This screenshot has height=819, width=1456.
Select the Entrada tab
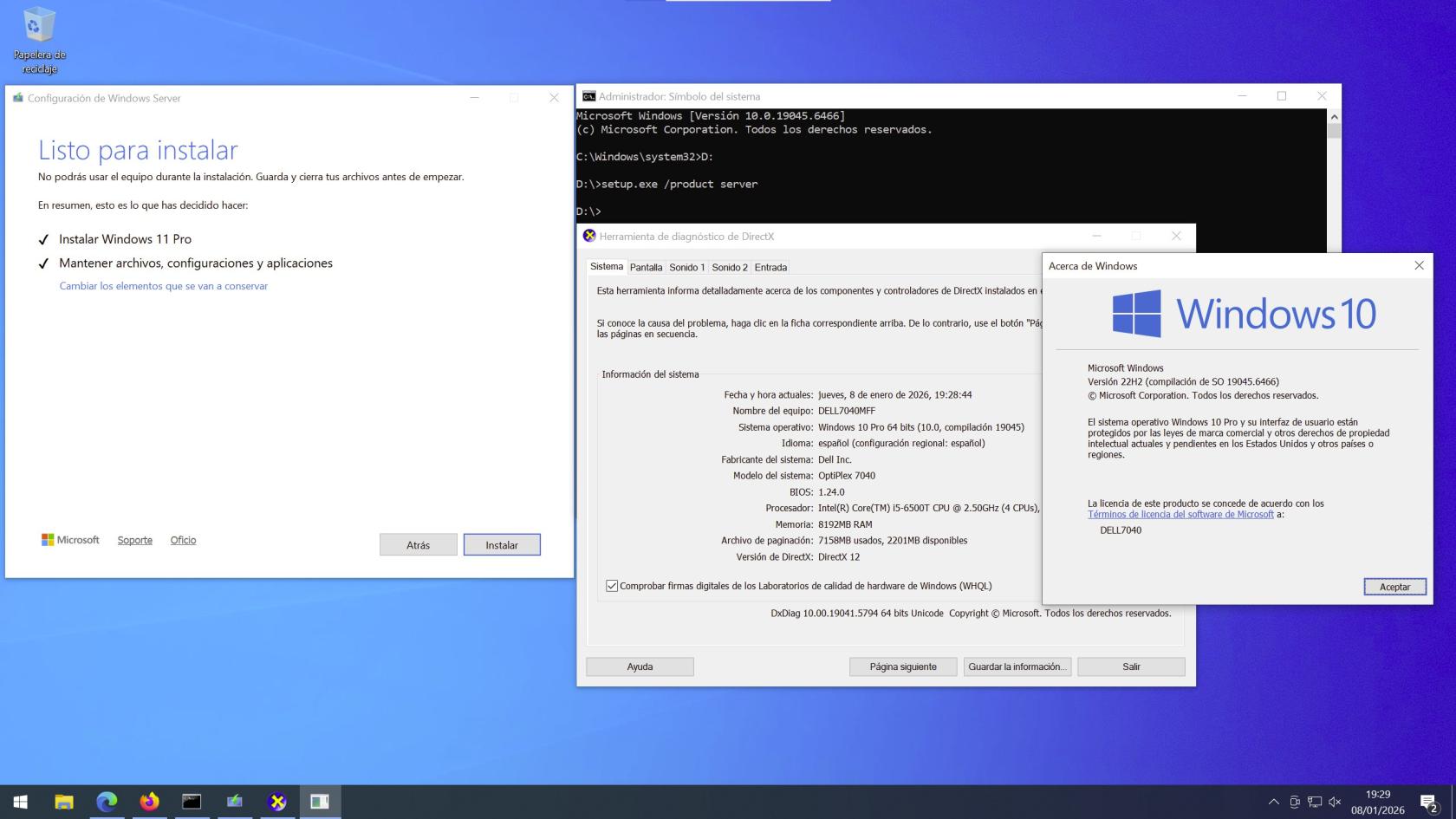click(770, 268)
